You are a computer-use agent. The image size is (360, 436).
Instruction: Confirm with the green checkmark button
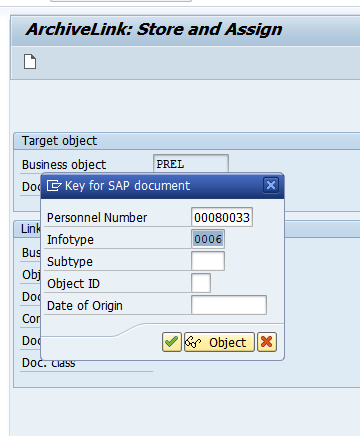172,342
